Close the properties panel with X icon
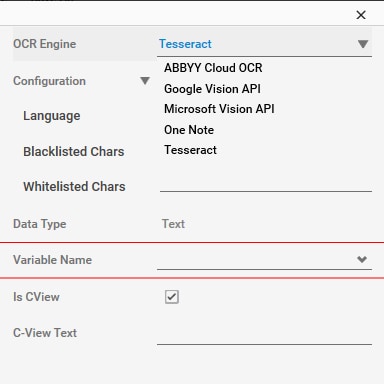The image size is (384, 384). [361, 15]
